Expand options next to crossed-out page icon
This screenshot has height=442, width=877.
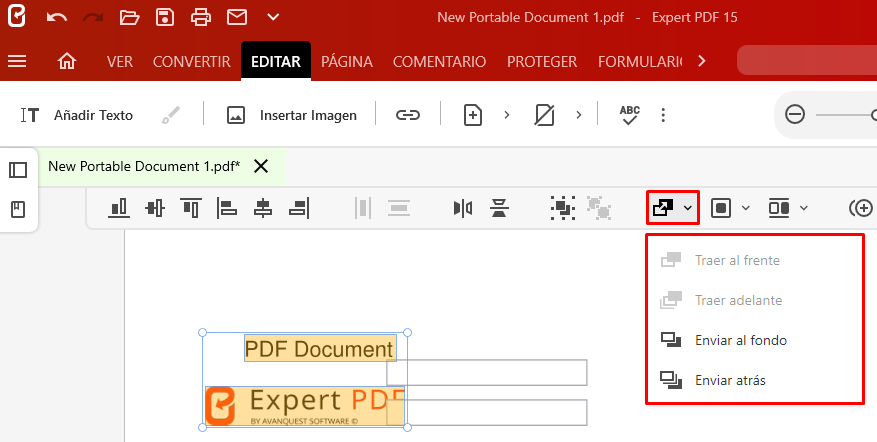(579, 115)
